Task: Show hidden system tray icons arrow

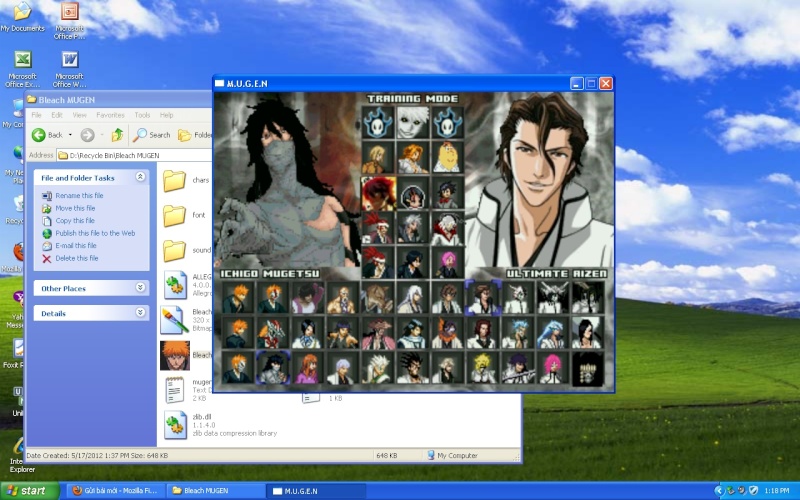Action: point(719,491)
